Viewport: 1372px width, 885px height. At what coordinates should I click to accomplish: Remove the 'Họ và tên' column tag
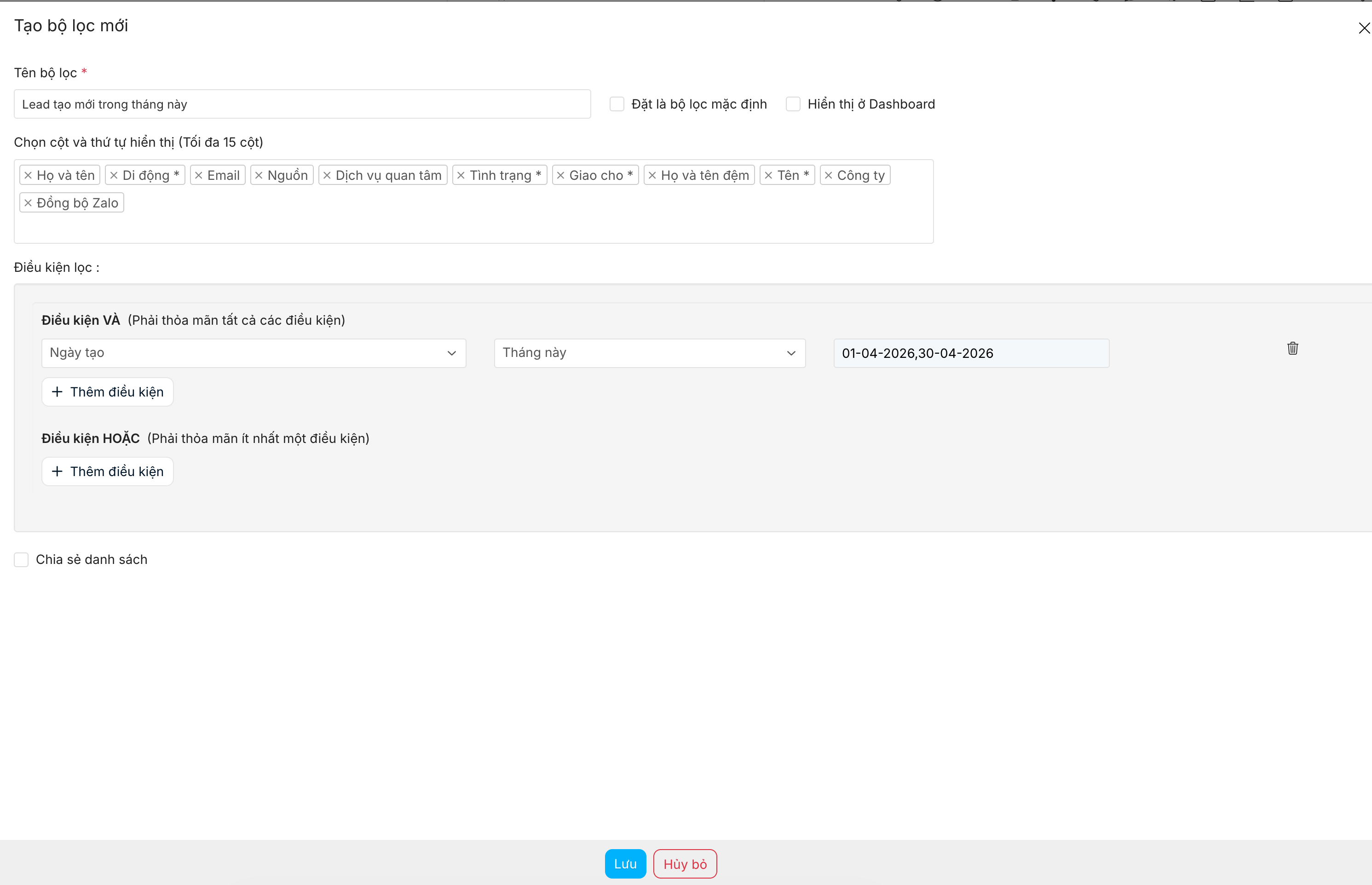click(28, 175)
